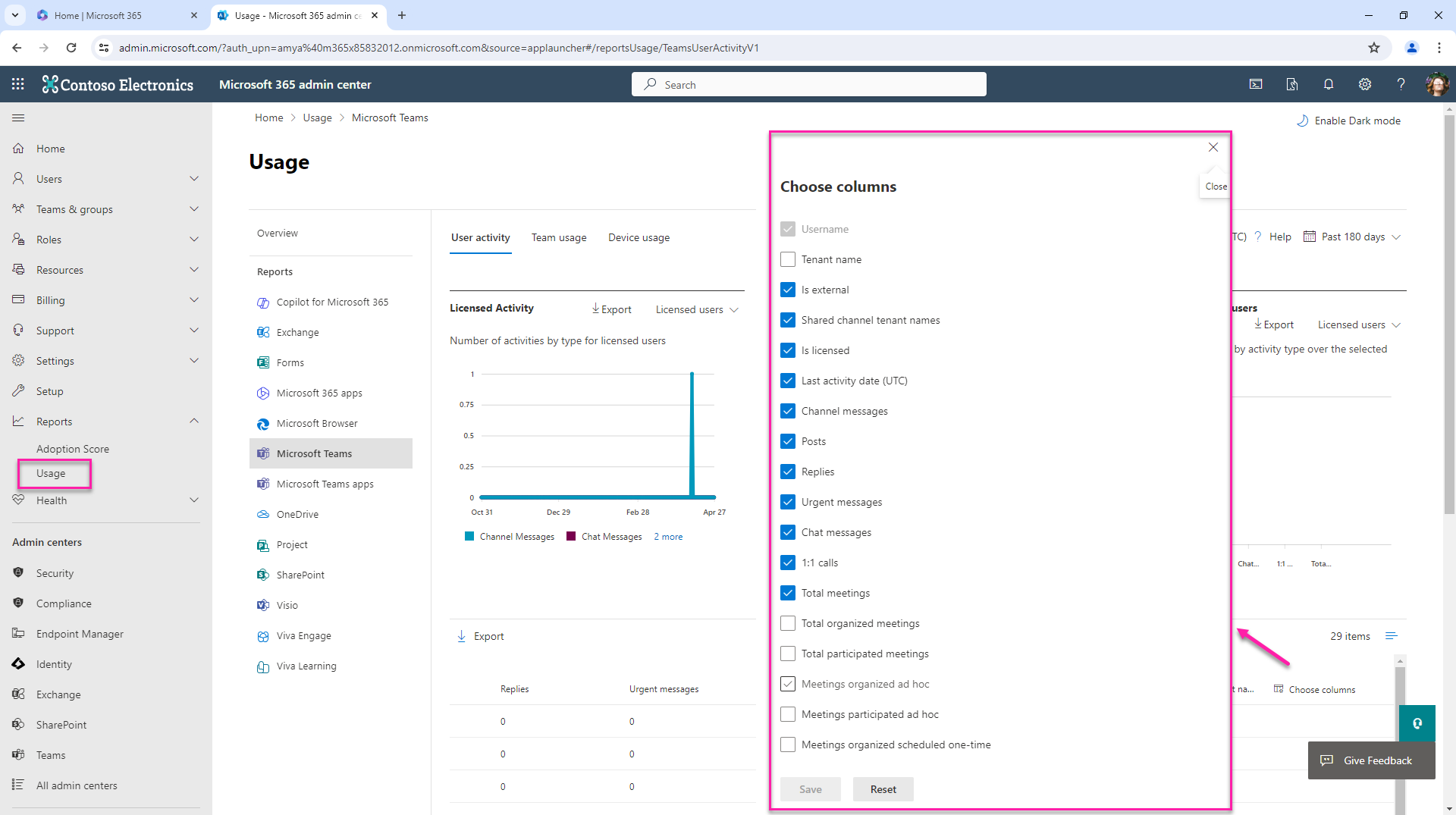The height and width of the screenshot is (815, 1456).
Task: Collapse the navigation hamburger menu
Action: [x=18, y=118]
